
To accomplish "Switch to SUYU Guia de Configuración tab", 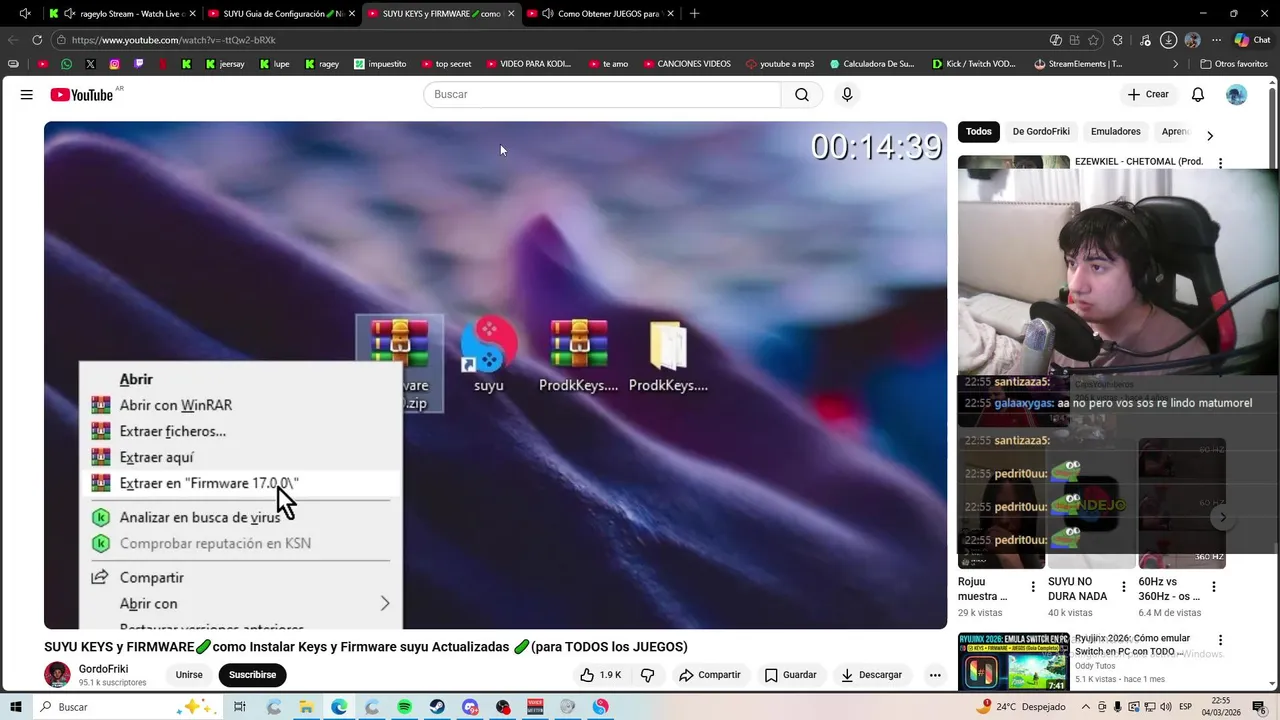I will click(x=280, y=14).
